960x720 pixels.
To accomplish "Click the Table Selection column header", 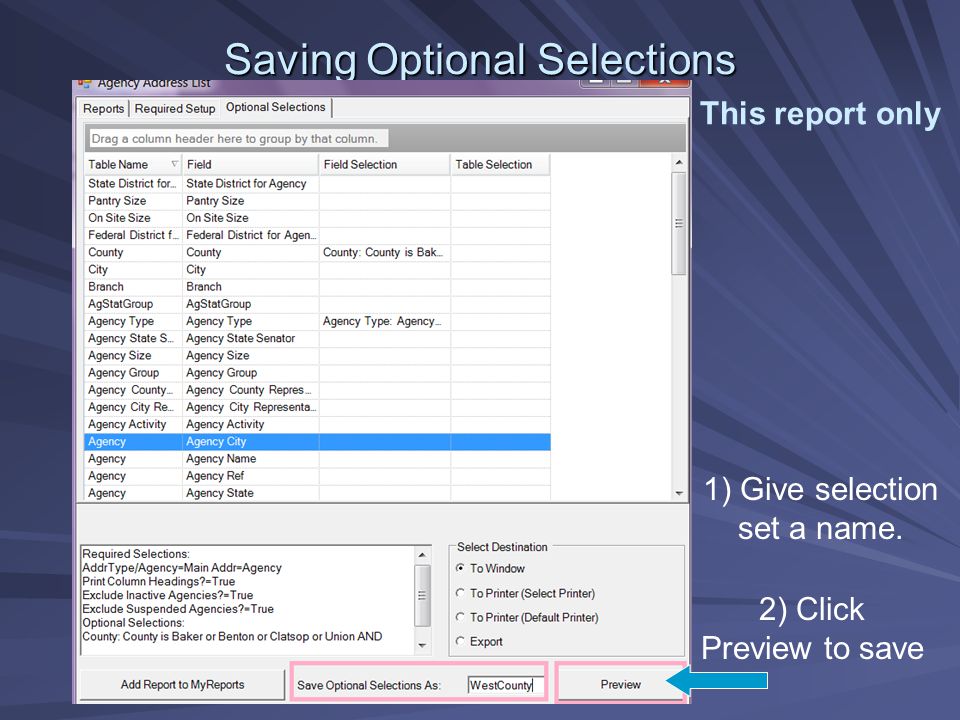I will (x=500, y=165).
